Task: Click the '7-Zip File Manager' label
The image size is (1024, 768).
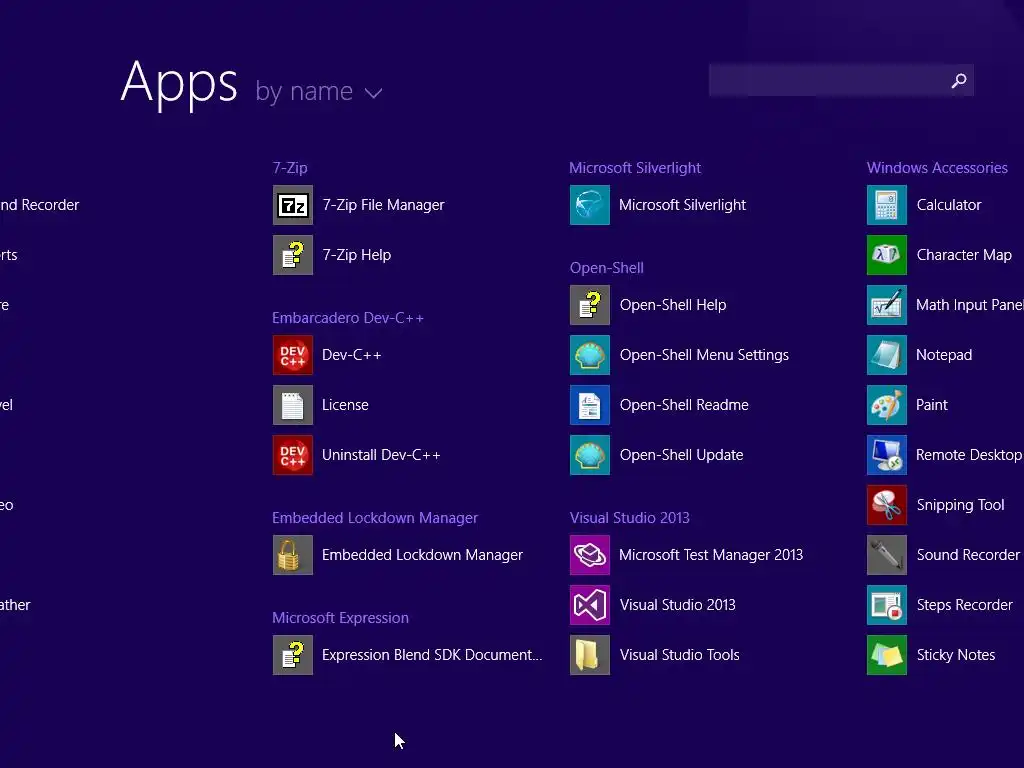Action: 383,205
